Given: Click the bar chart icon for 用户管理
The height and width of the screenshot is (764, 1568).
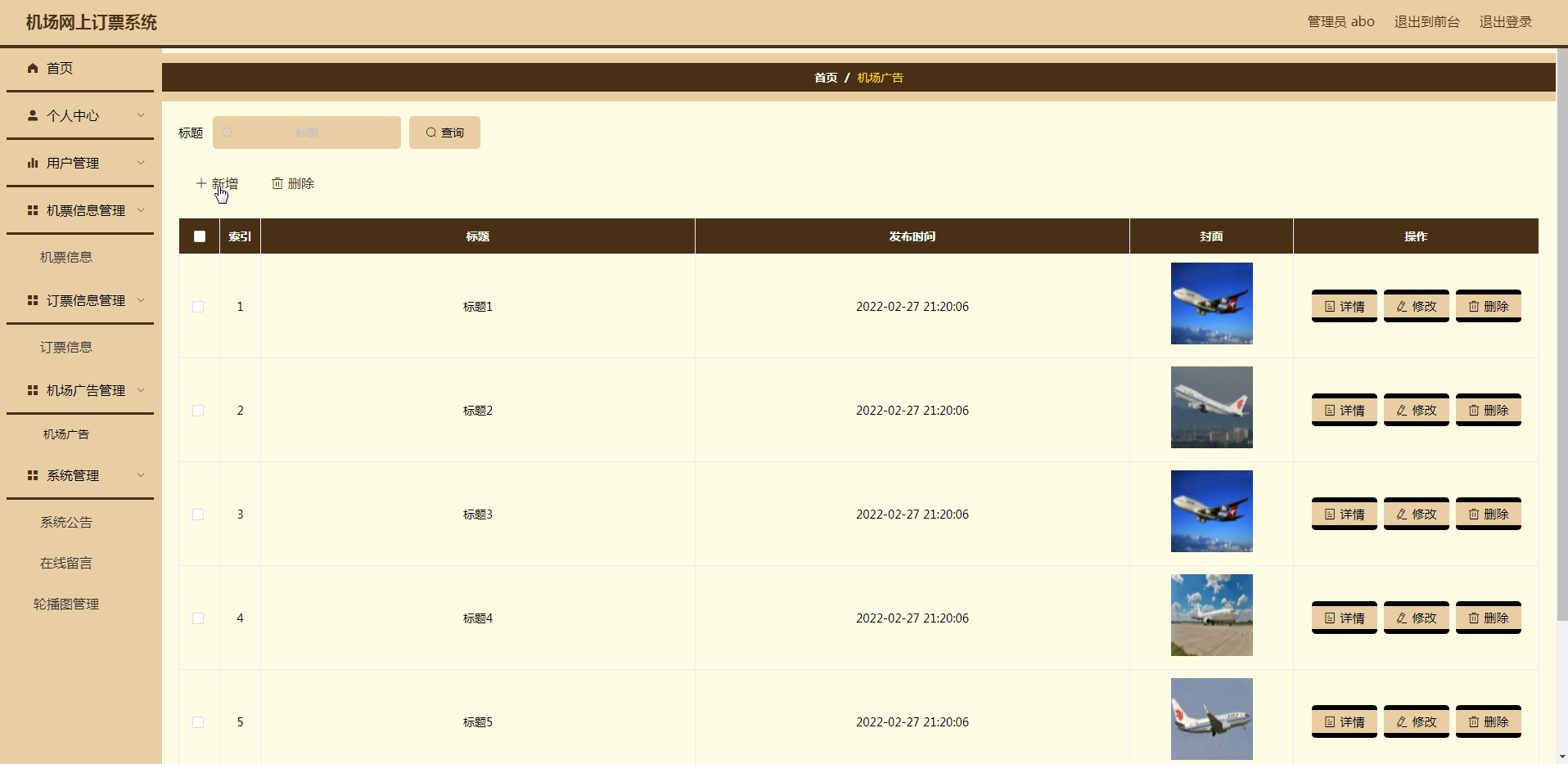Looking at the screenshot, I should click(33, 163).
